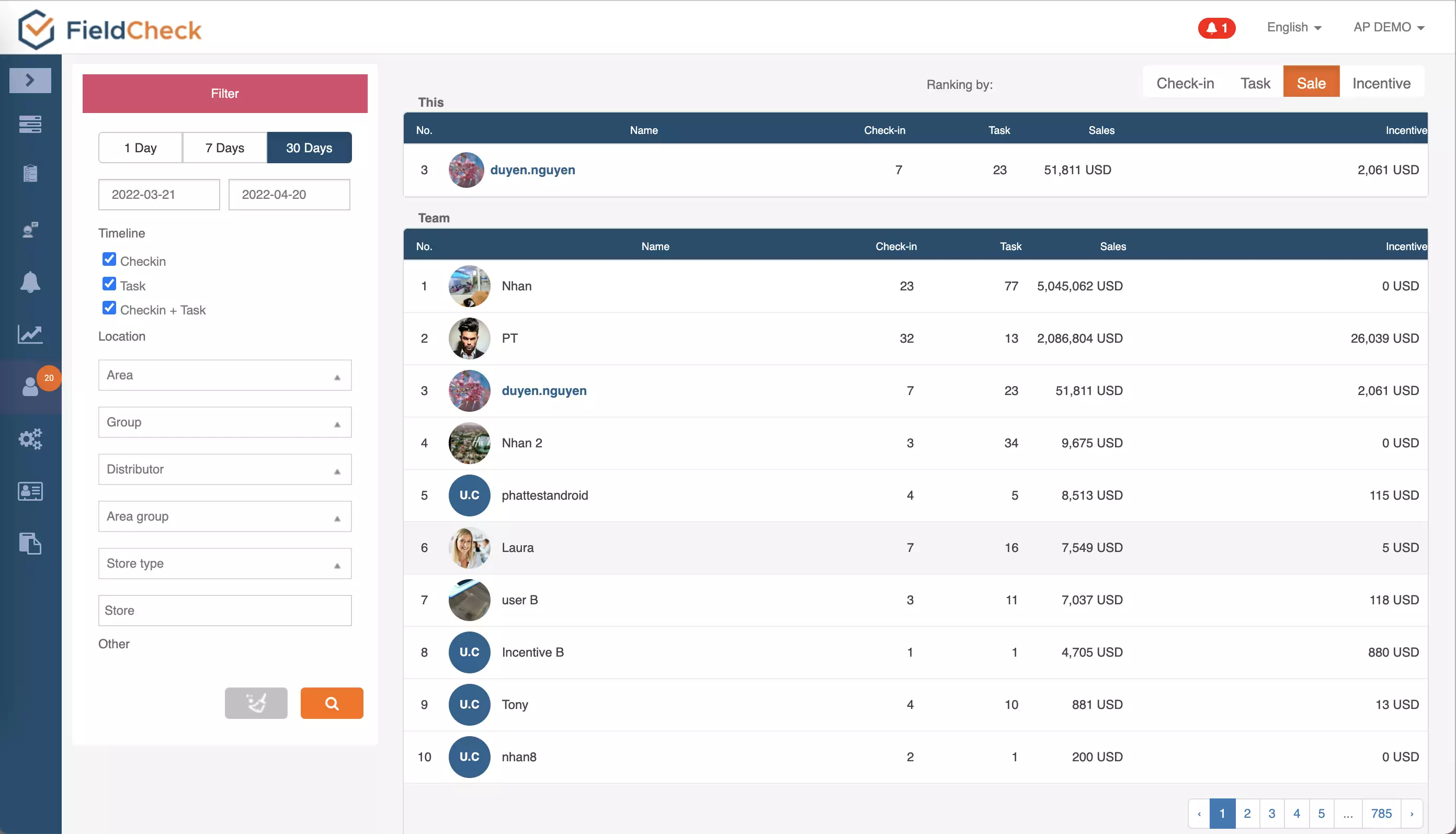Click the sidebar dashboard grid icon
1456x834 pixels.
tap(30, 125)
